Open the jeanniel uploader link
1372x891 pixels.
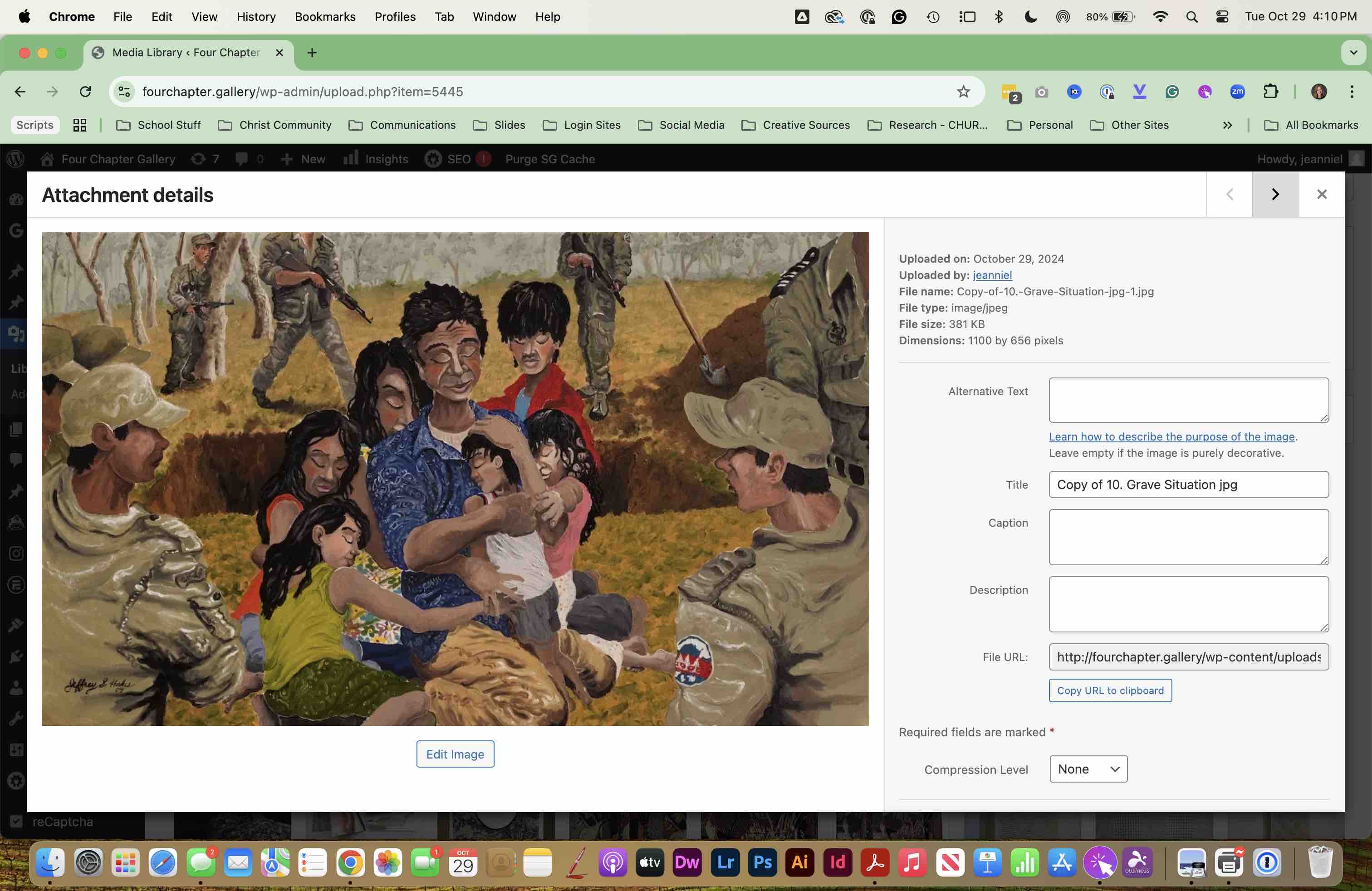click(x=992, y=275)
